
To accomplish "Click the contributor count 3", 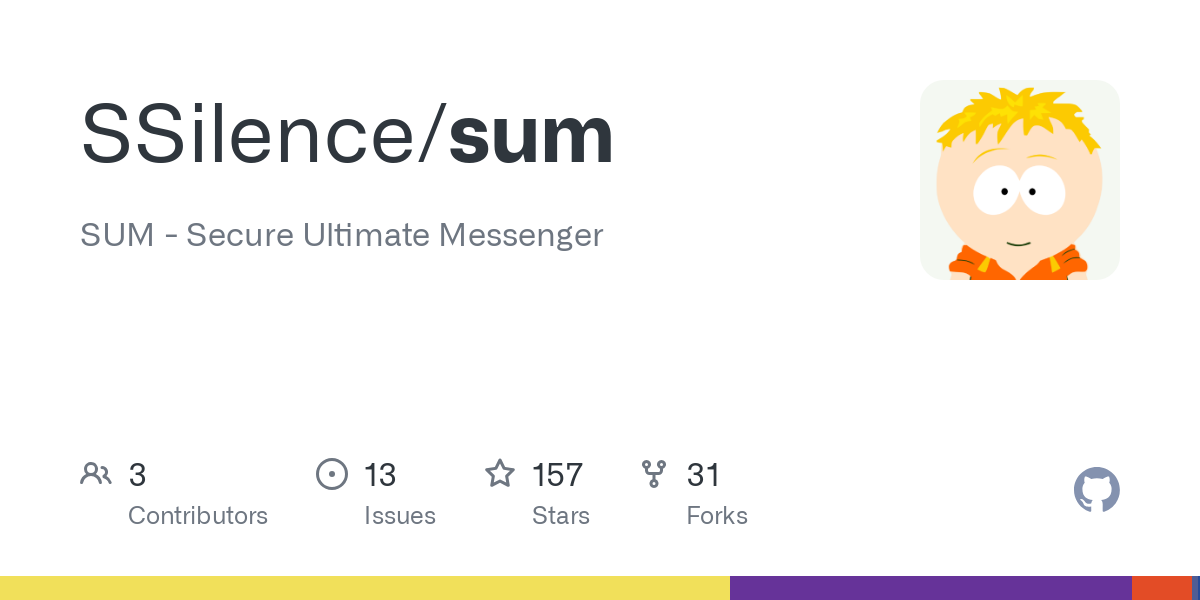I will [137, 475].
